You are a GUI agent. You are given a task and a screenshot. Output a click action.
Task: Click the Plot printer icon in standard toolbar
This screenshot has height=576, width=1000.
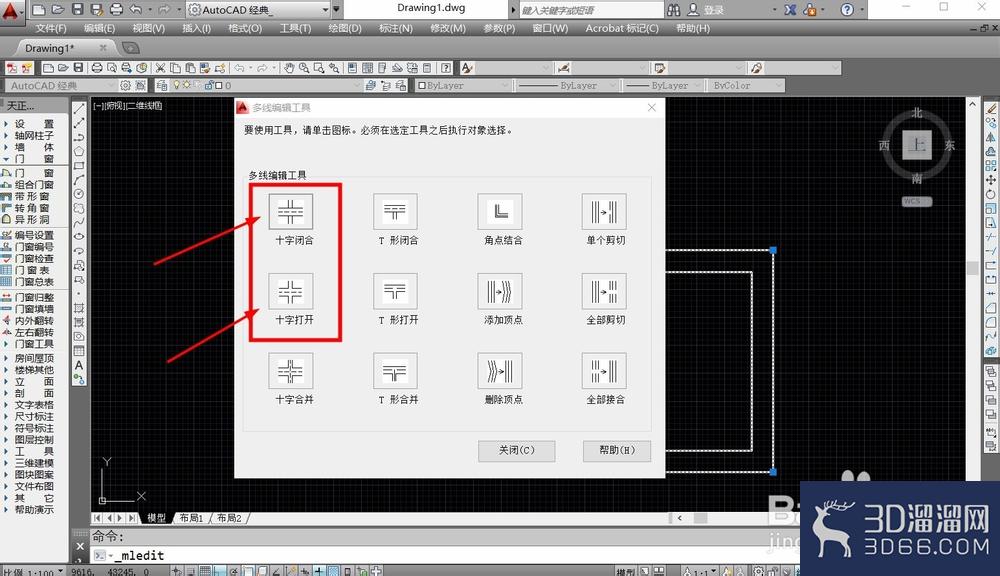97,68
